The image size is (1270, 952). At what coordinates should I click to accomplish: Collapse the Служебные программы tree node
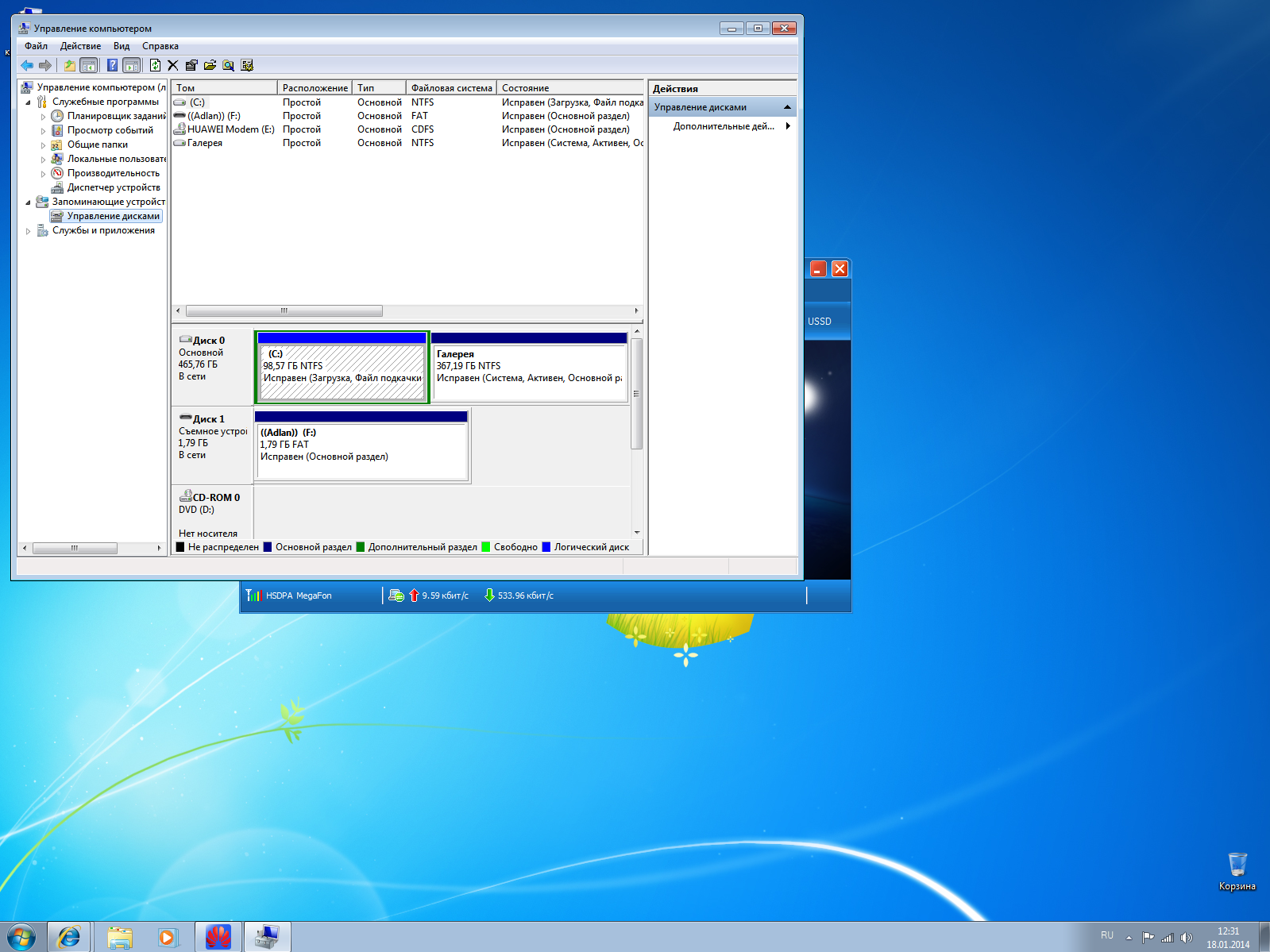pyautogui.click(x=29, y=102)
